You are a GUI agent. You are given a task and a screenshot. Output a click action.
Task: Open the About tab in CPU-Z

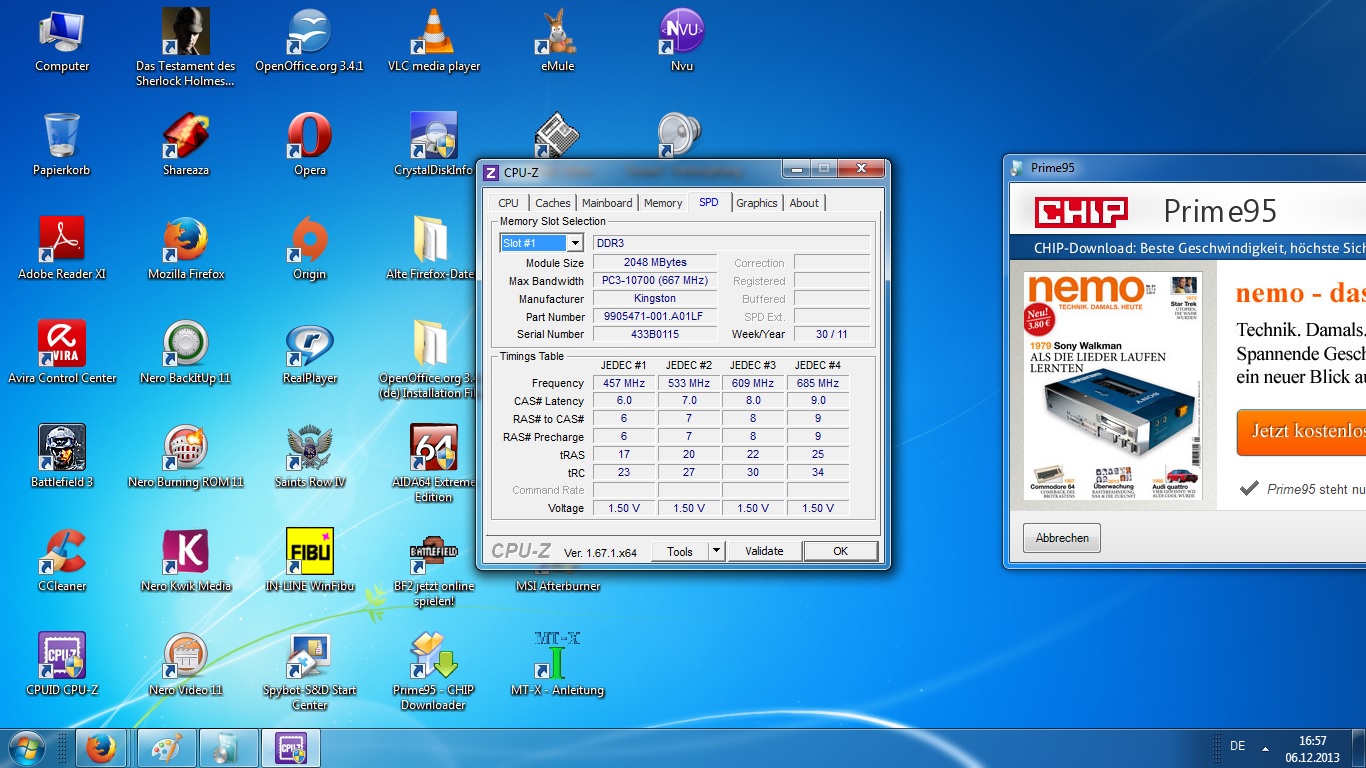(x=804, y=203)
